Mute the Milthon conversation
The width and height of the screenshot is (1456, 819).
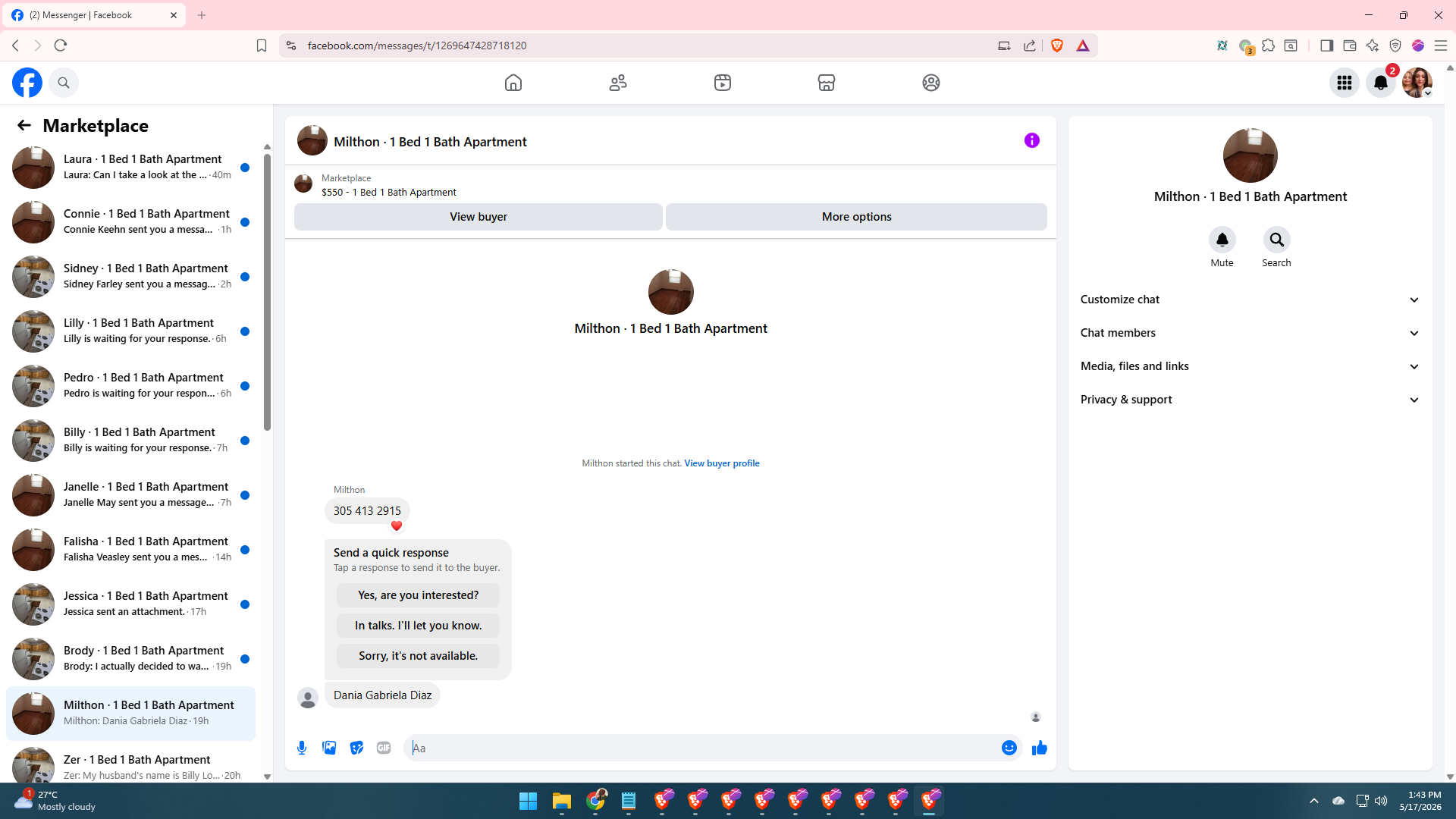coord(1222,240)
